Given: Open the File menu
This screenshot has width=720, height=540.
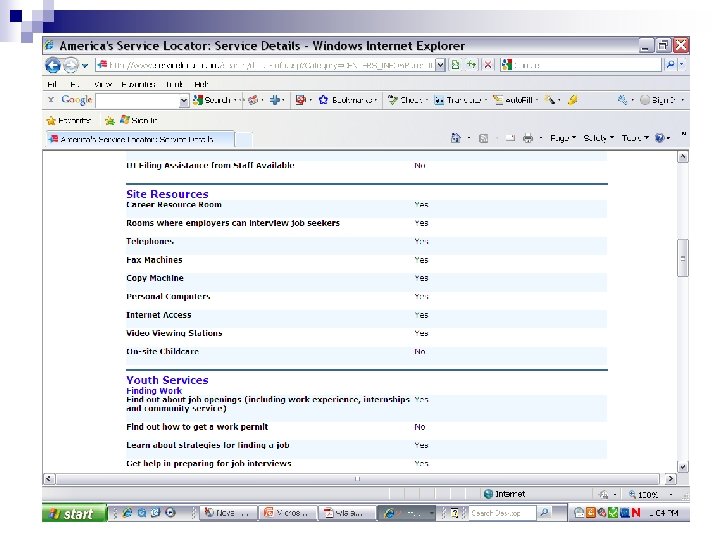Looking at the screenshot, I should pos(52,84).
